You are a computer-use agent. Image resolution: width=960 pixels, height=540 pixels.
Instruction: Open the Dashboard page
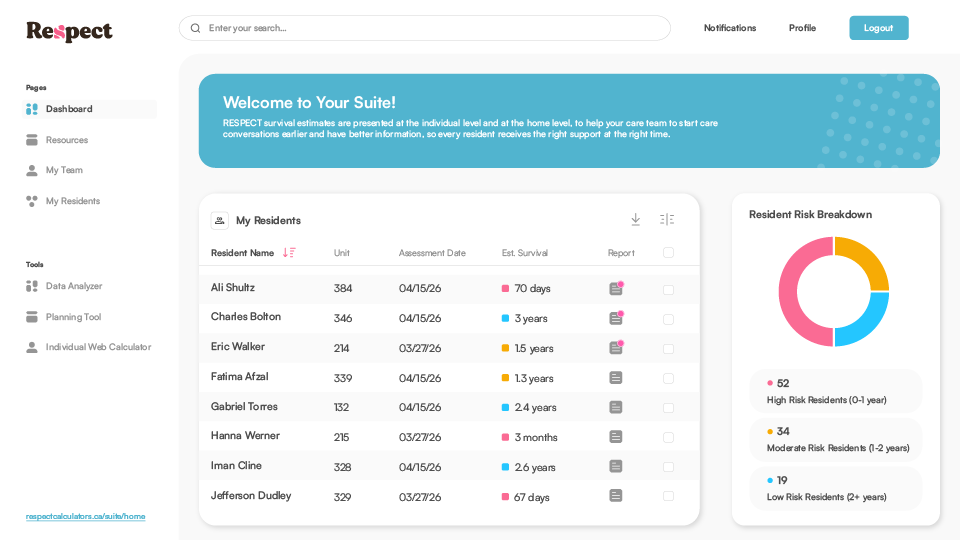pyautogui.click(x=89, y=109)
